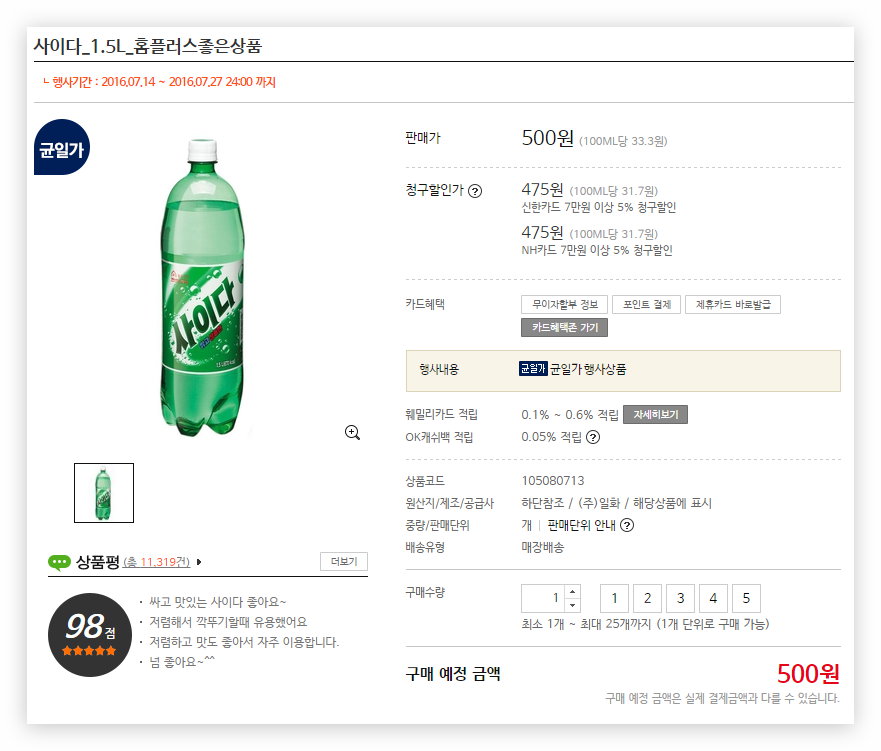Click the help icon next to OK캐쉬백 적립
This screenshot has height=751, width=881.
pos(593,437)
